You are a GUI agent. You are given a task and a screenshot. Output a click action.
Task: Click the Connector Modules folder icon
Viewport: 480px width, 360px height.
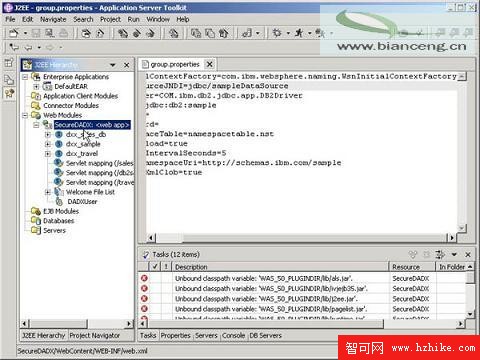click(x=36, y=106)
